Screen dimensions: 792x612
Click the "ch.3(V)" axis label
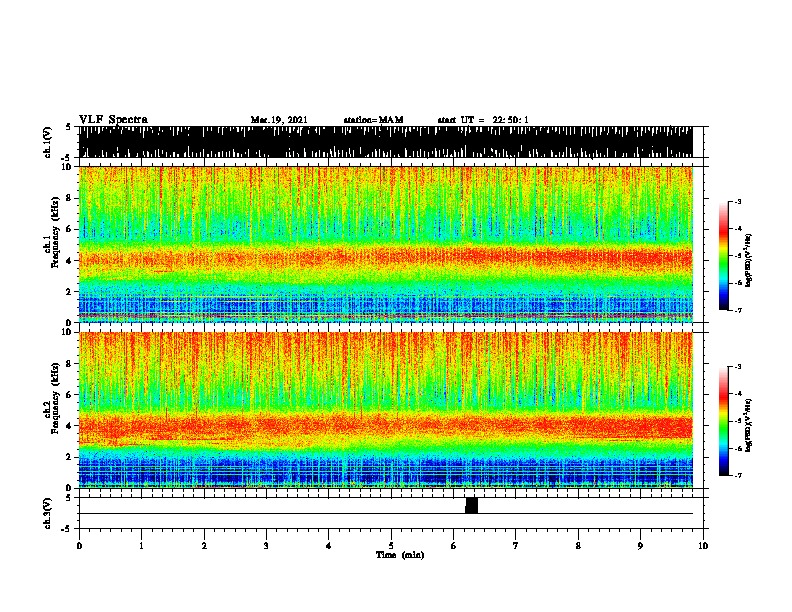47,513
